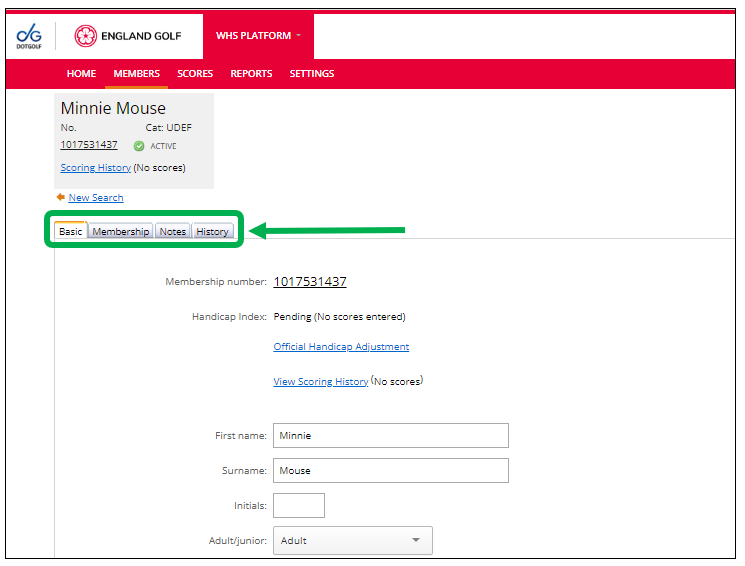Screen dimensions: 745x566
Task: Open Scoring History link in member card
Action: [96, 168]
